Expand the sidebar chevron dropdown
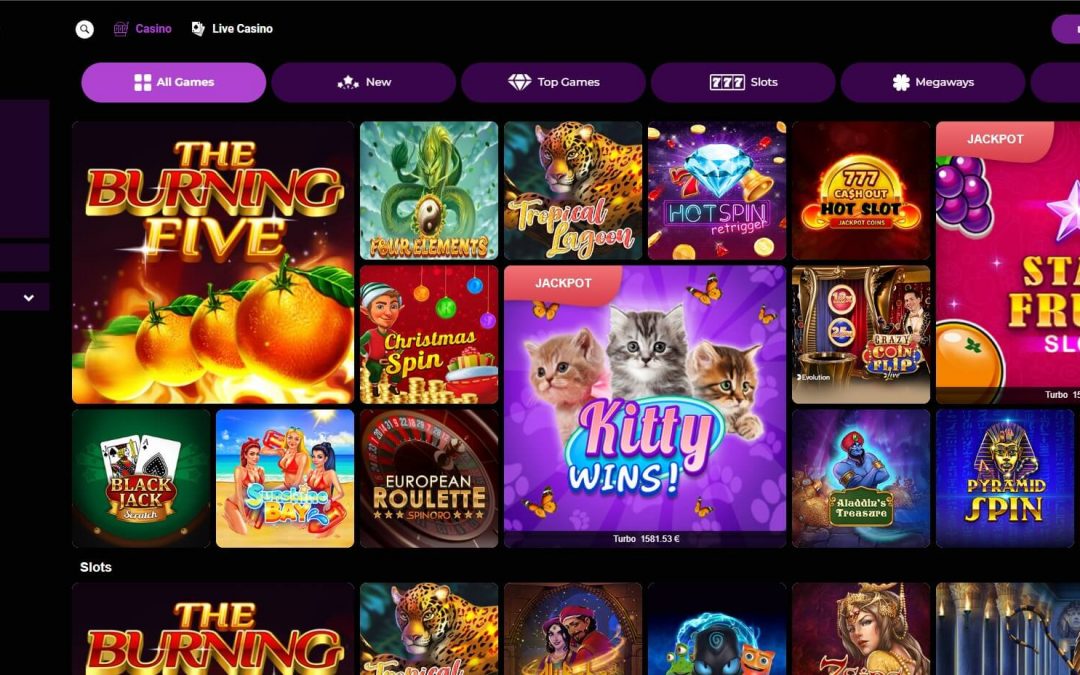This screenshot has width=1080, height=675. tap(29, 298)
